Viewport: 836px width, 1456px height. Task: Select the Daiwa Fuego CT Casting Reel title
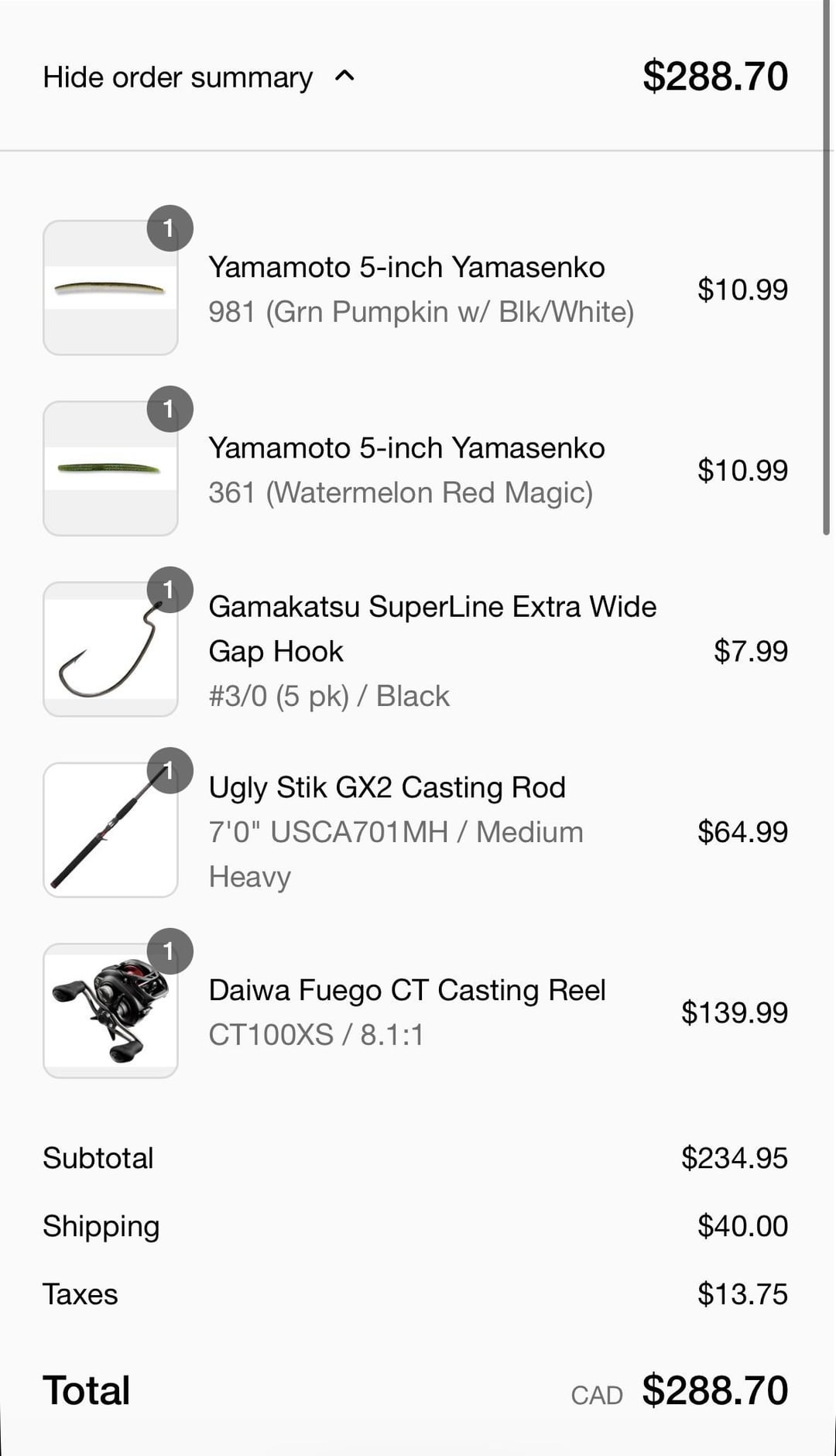tap(407, 990)
